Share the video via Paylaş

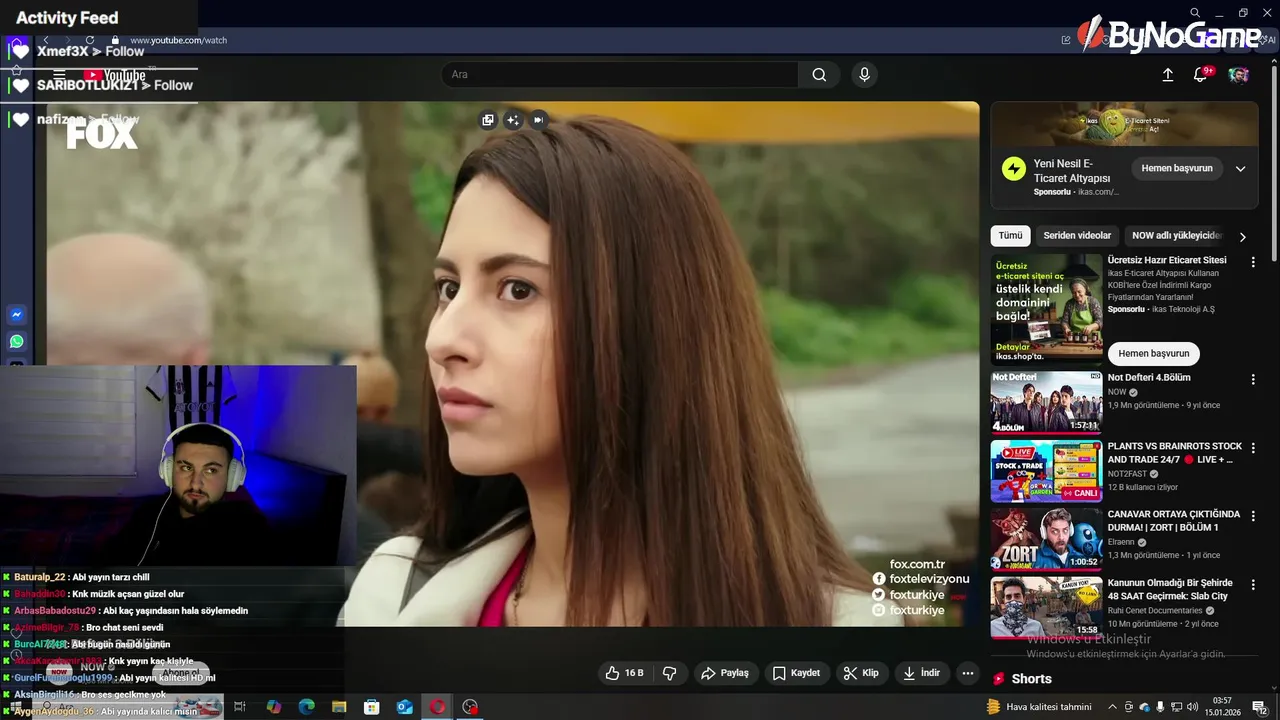(725, 673)
